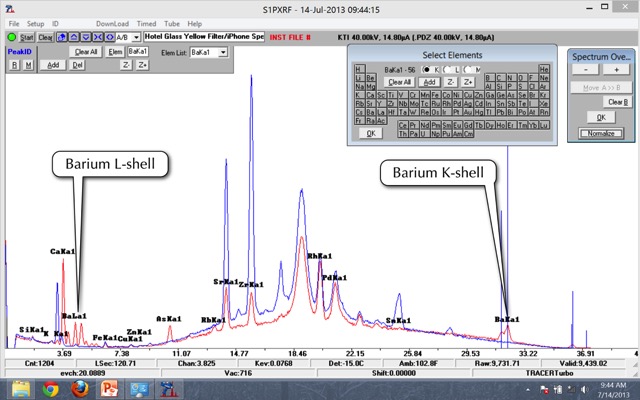The image size is (640, 400).
Task: Expand the A/B spectrum dropdown
Action: click(135, 36)
